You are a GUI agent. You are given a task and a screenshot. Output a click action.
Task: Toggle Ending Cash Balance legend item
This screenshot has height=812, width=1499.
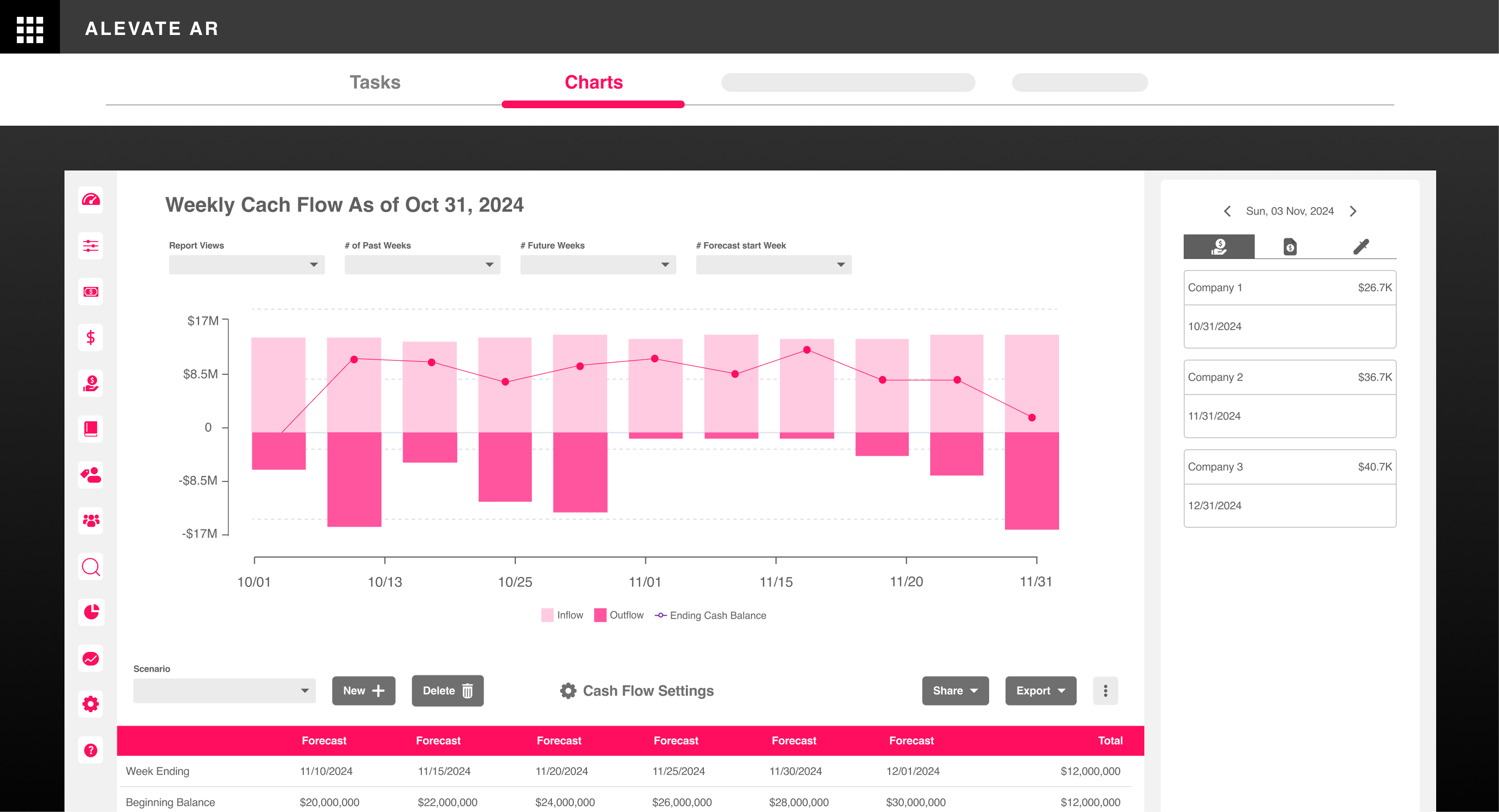(710, 615)
